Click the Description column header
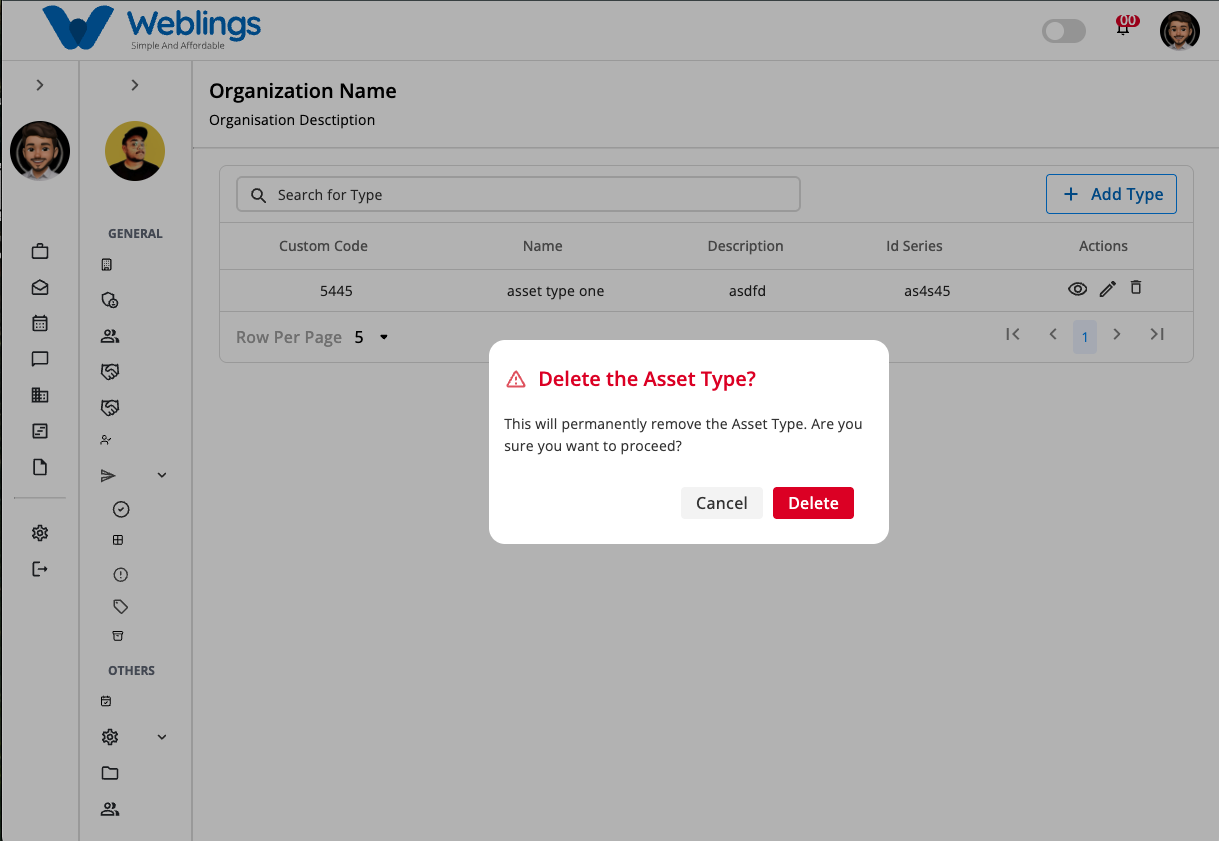Screen dimensions: 1219x841 (745, 246)
